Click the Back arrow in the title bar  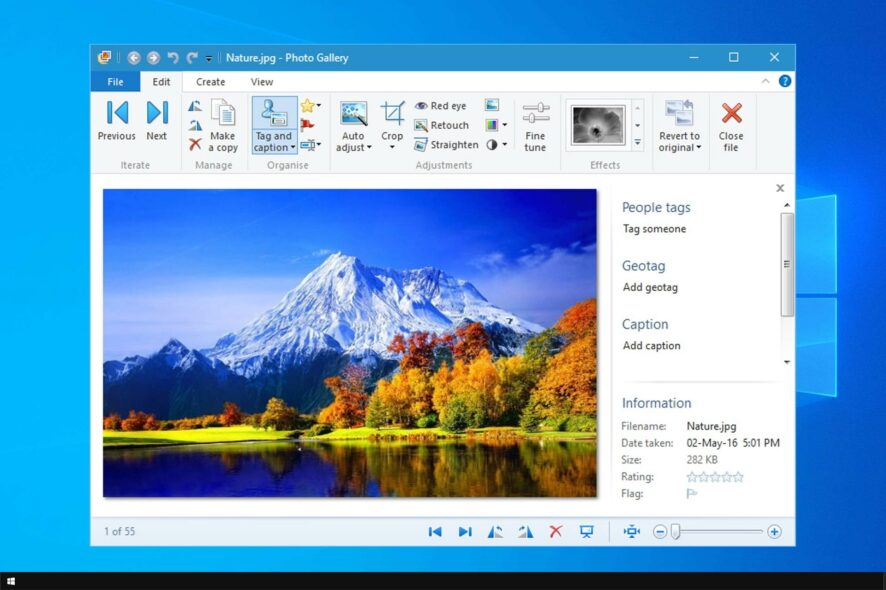[x=134, y=58]
